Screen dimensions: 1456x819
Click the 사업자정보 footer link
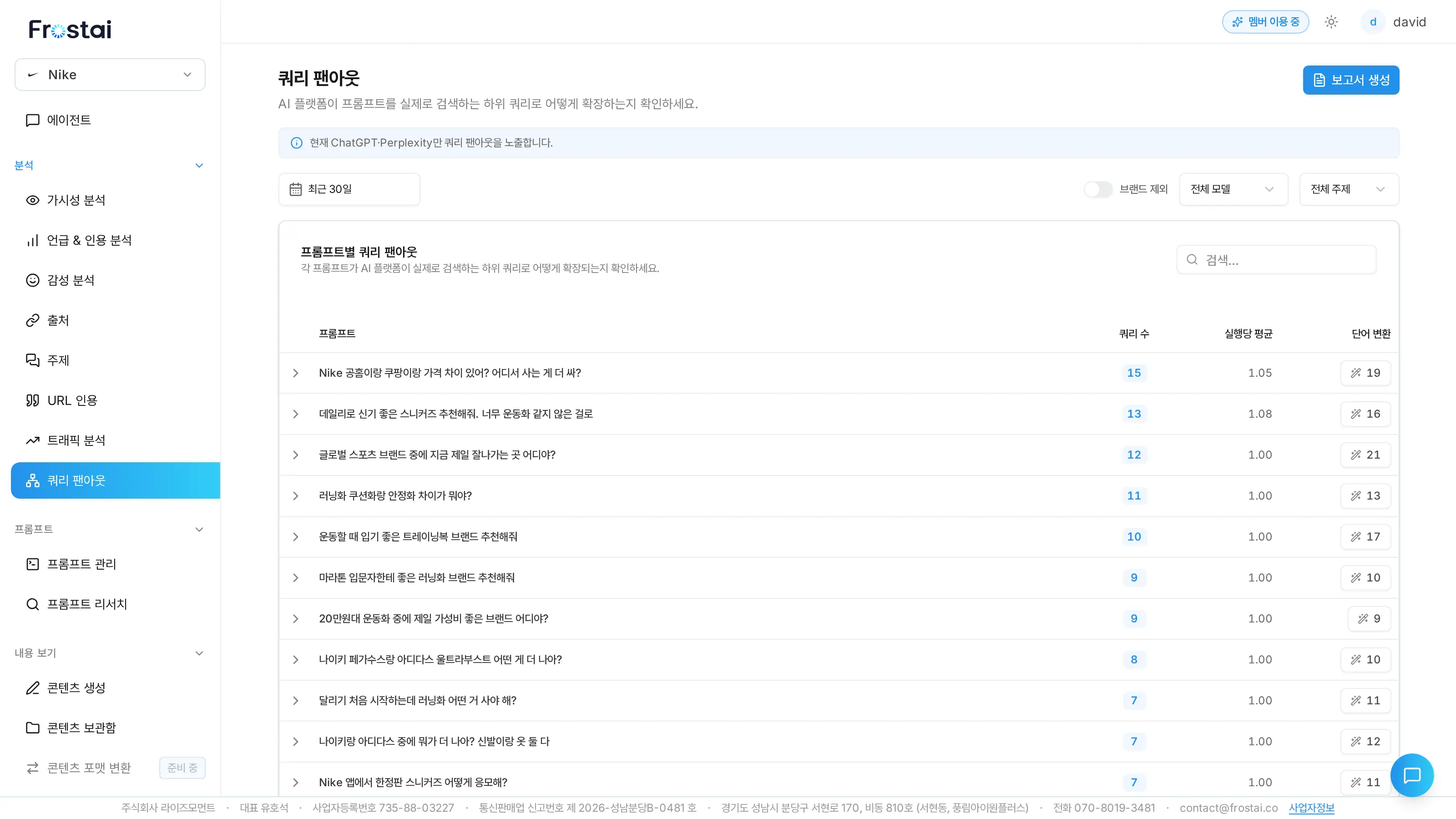(x=1311, y=808)
